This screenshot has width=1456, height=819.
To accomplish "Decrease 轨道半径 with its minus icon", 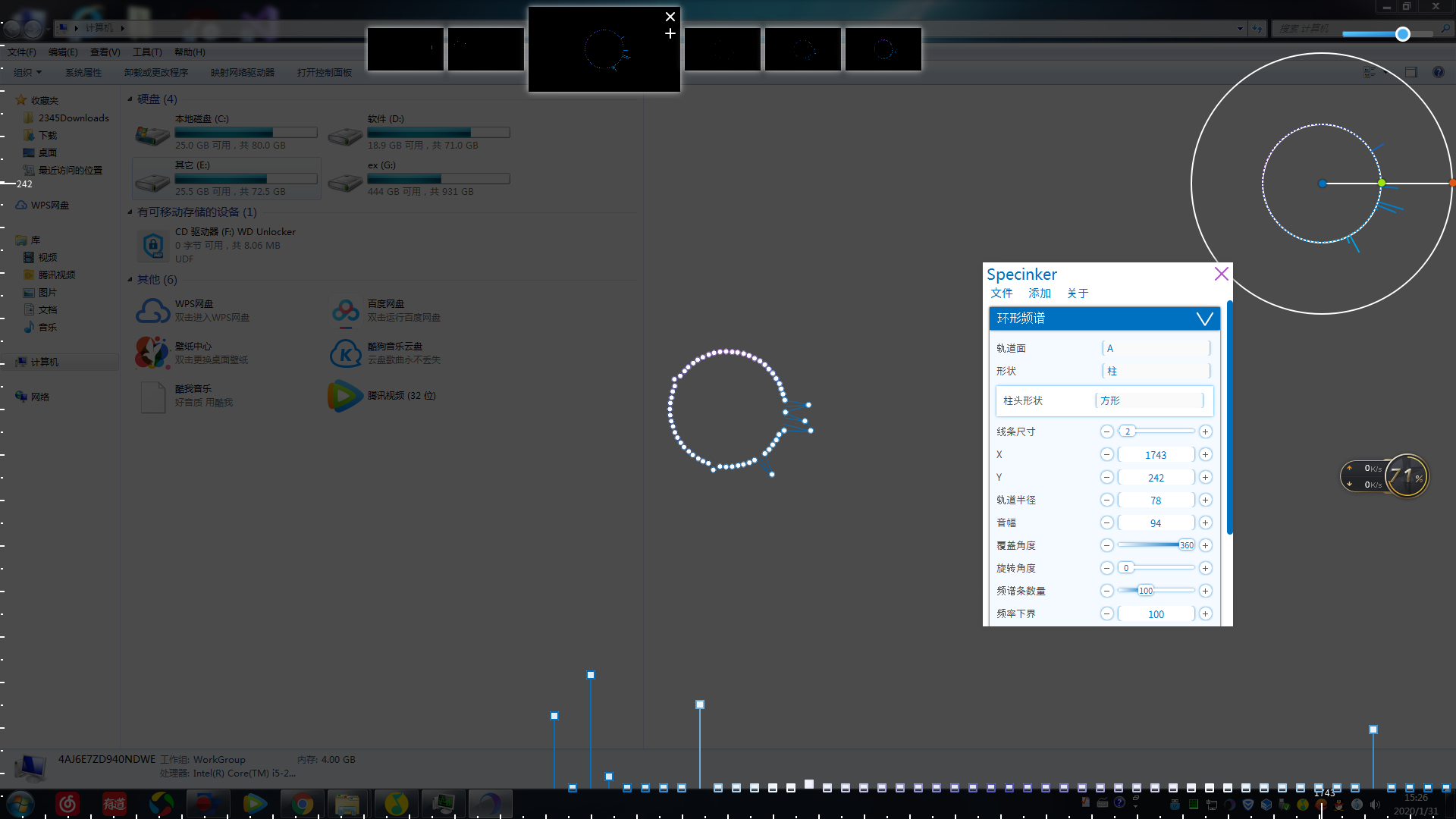I will 1107,500.
